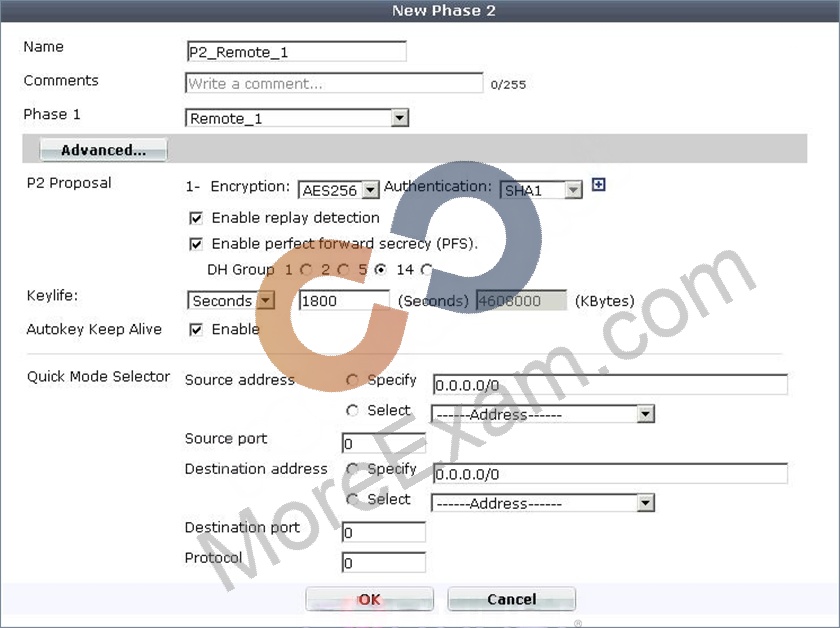Click the Cancel button
The width and height of the screenshot is (840, 628).
tap(512, 599)
